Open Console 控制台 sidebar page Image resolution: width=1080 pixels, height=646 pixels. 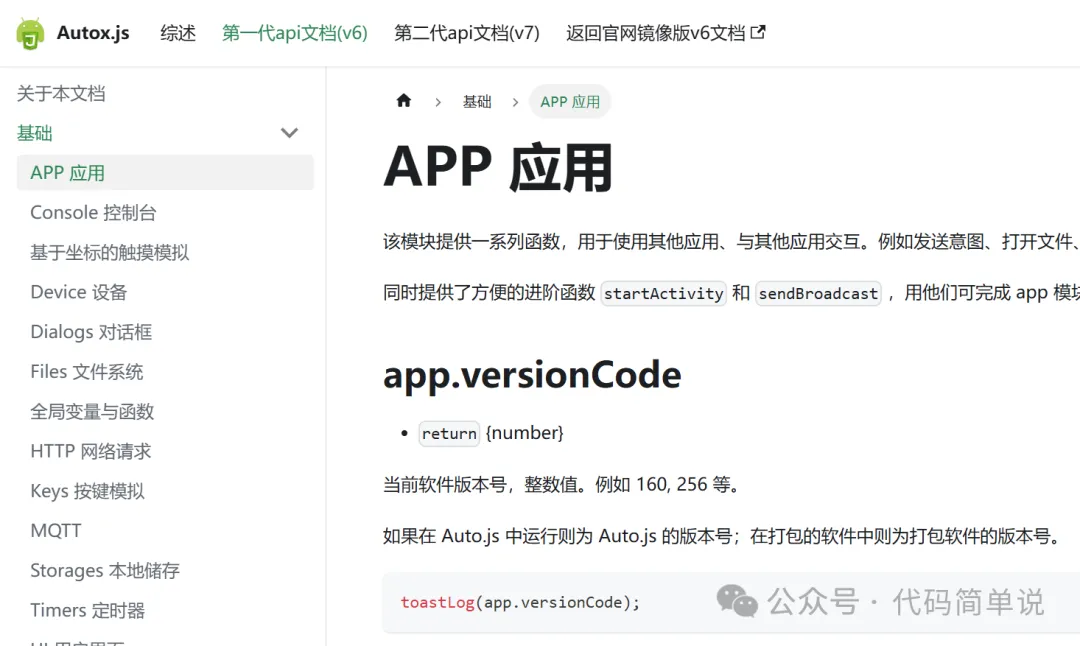(94, 213)
